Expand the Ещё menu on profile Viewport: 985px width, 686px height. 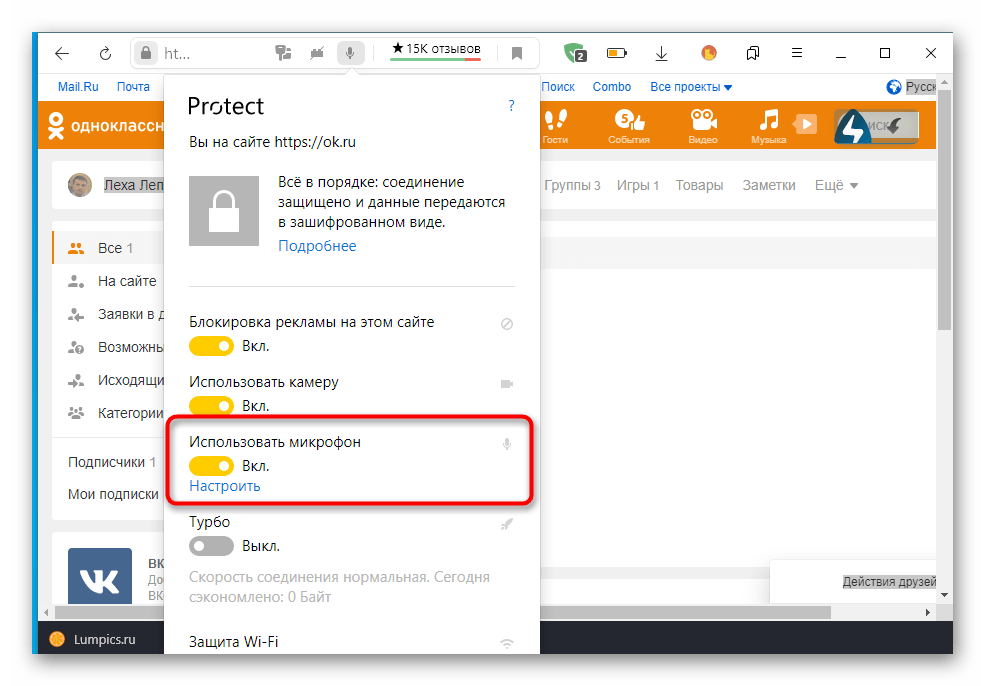[836, 185]
